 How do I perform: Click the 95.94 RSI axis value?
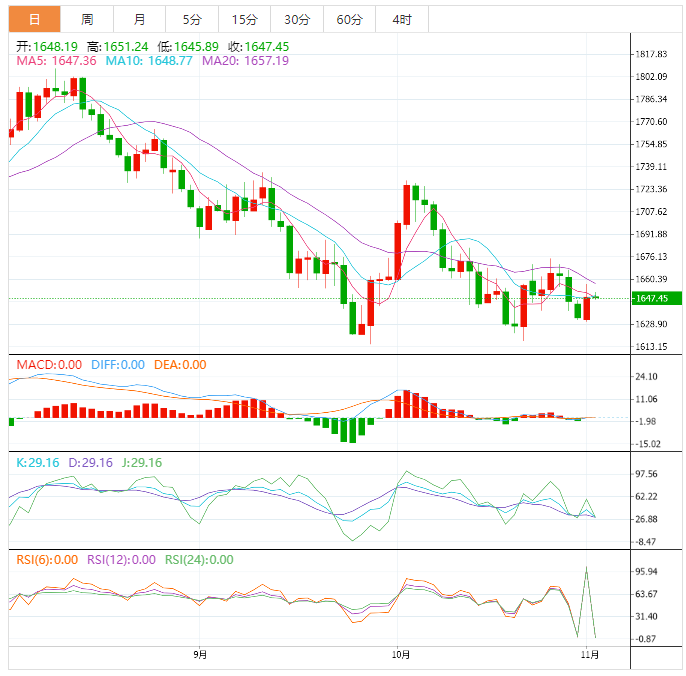click(x=646, y=571)
